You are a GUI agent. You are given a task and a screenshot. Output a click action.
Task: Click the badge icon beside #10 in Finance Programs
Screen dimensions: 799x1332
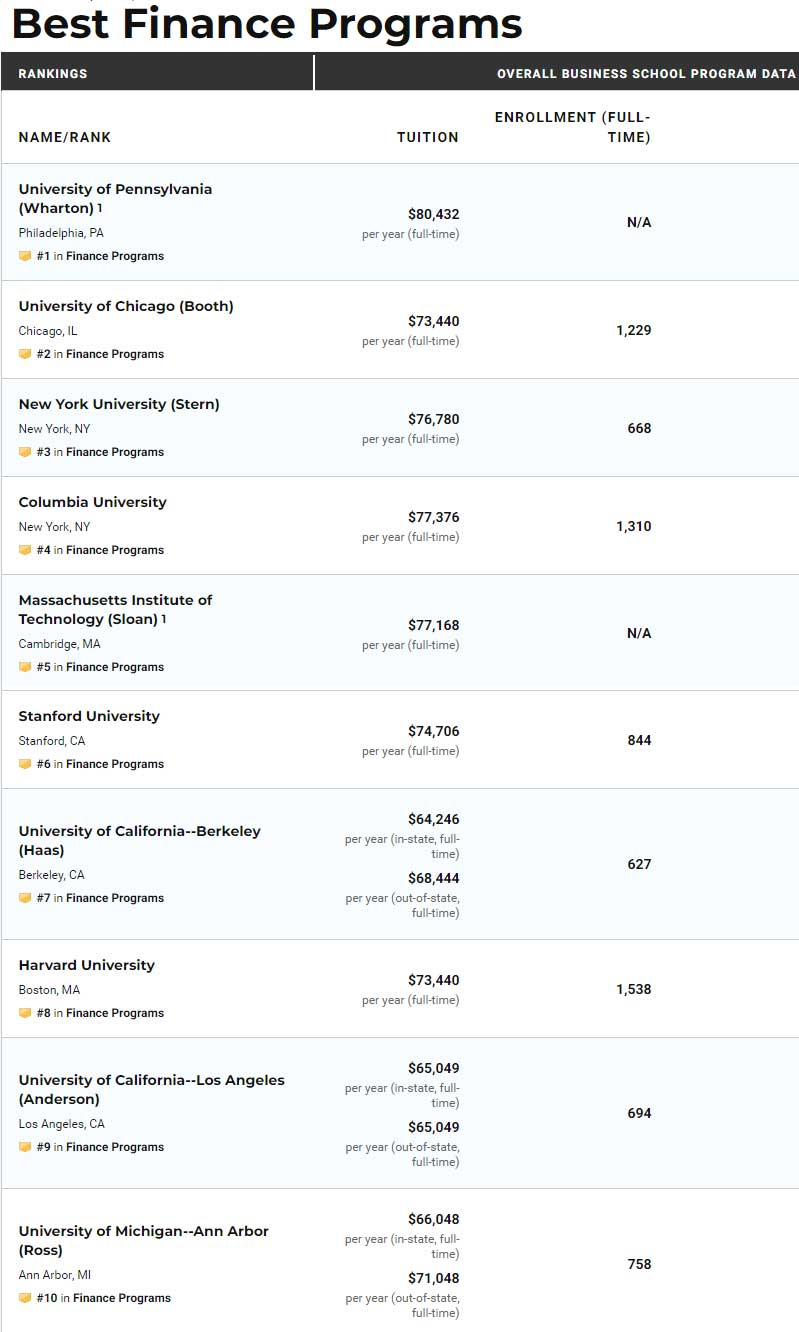click(25, 1298)
